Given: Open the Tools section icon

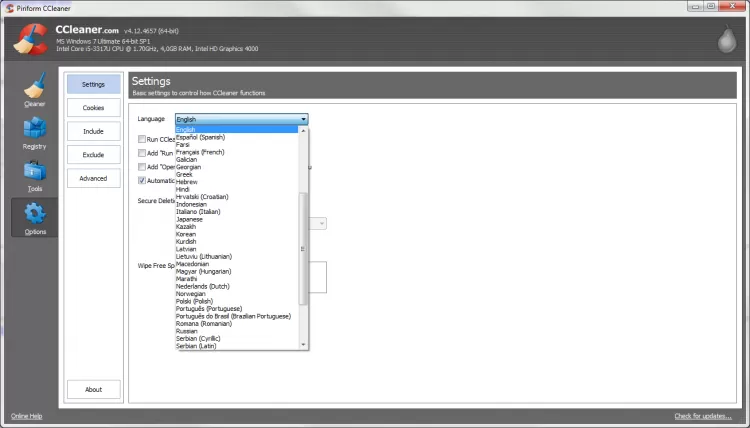Looking at the screenshot, I should coord(34,176).
